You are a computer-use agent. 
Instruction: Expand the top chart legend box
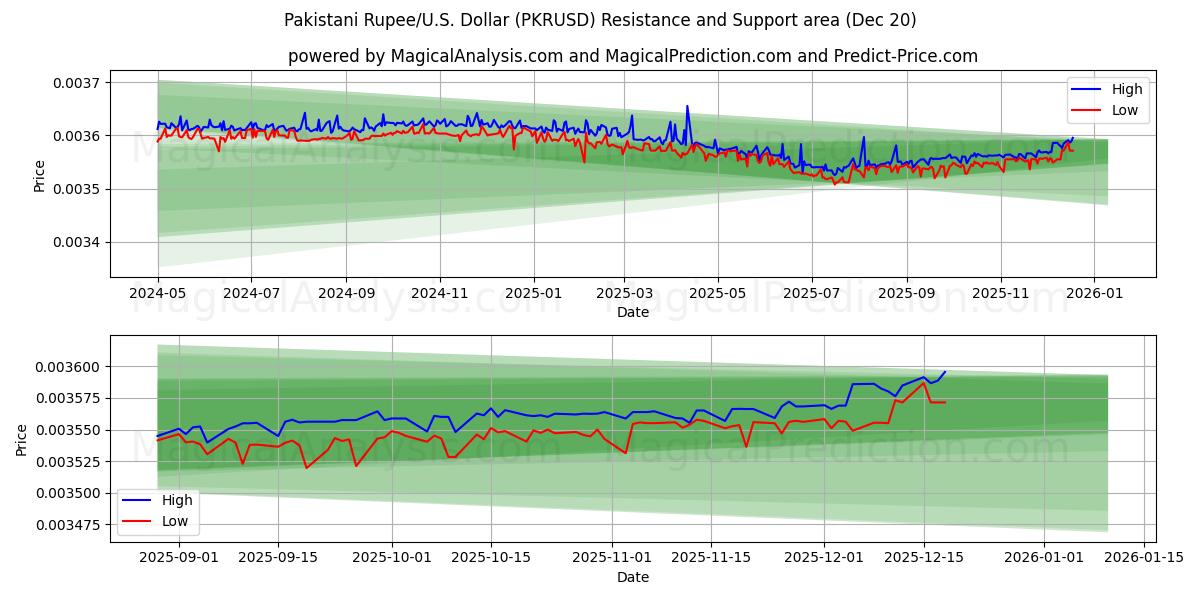[1110, 98]
